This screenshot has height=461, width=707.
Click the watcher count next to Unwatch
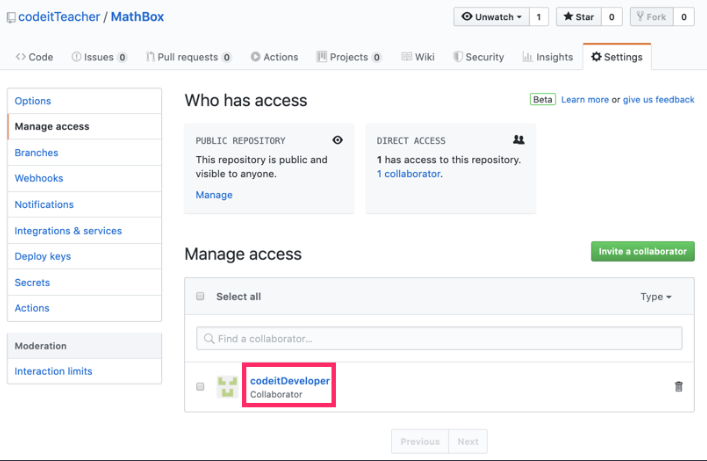[x=539, y=17]
